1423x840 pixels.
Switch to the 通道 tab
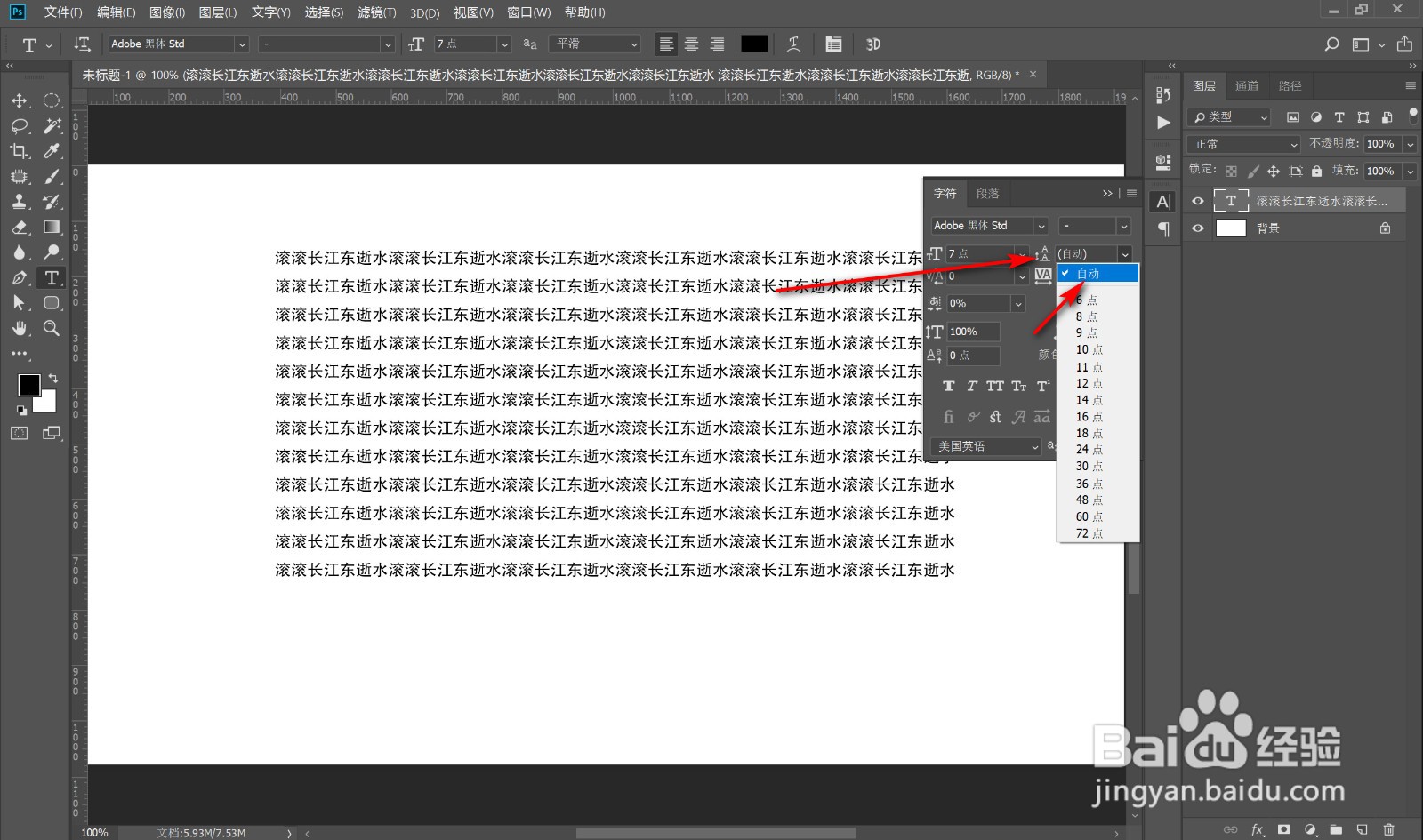click(x=1247, y=86)
